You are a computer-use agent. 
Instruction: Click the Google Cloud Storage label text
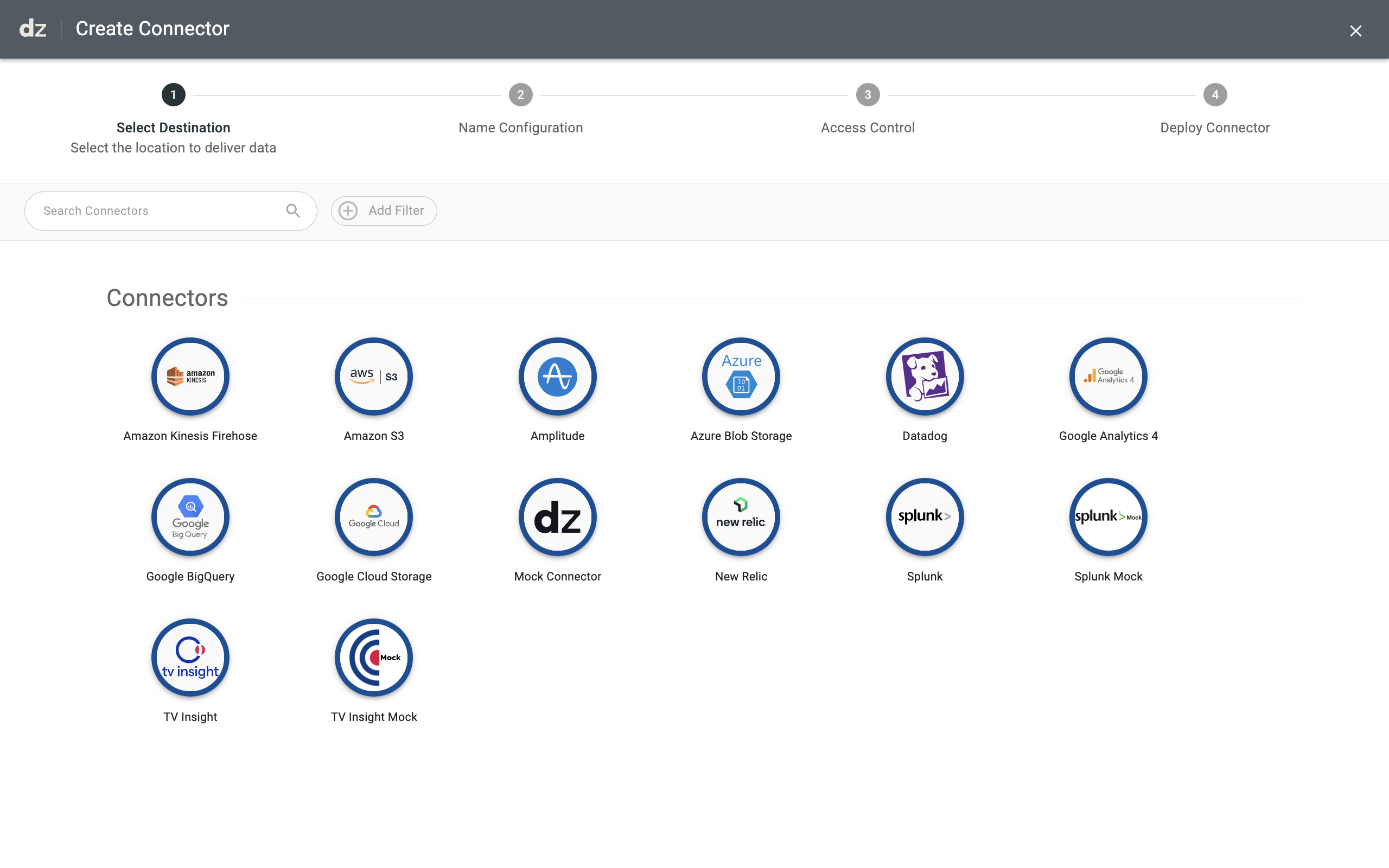374,576
